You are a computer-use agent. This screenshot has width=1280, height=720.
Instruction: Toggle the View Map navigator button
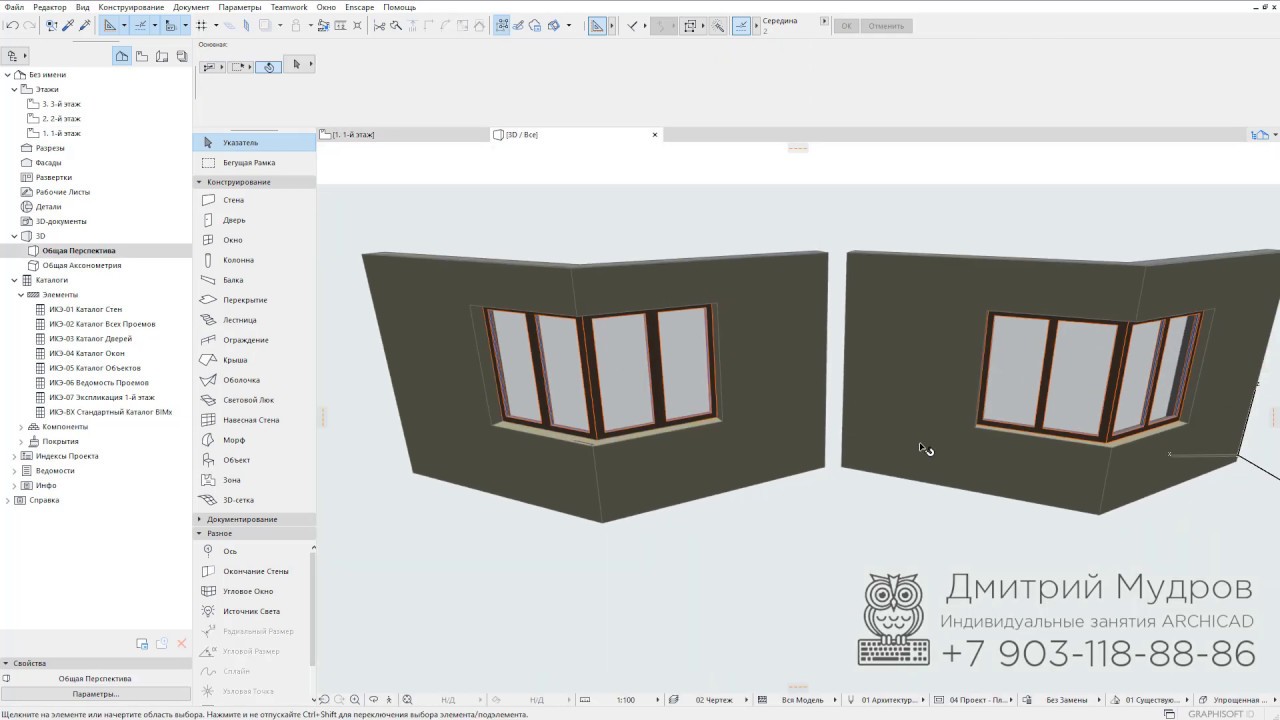(x=142, y=56)
